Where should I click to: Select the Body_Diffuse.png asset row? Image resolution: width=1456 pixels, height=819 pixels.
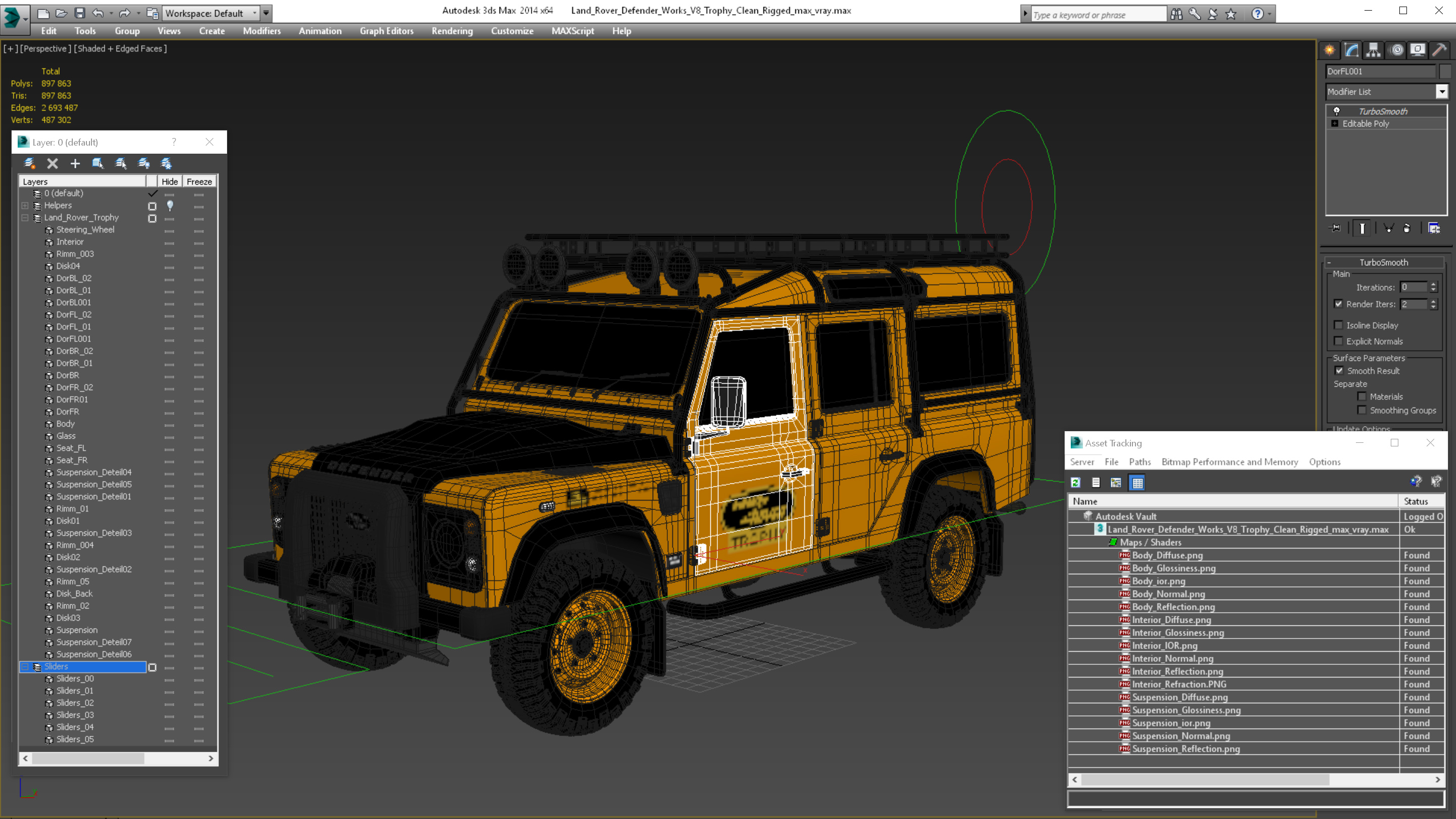click(x=1167, y=555)
